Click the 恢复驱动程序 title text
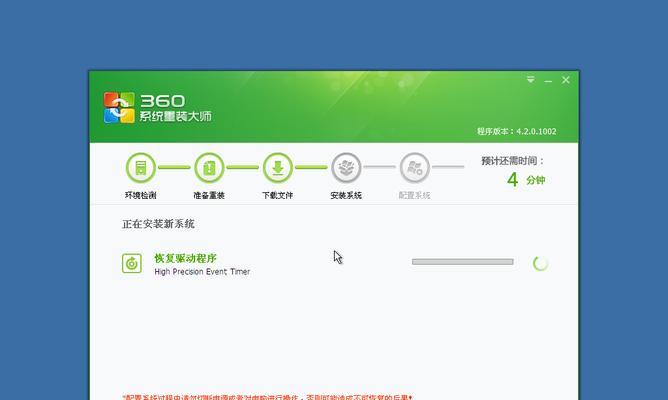668x400 pixels. [185, 258]
